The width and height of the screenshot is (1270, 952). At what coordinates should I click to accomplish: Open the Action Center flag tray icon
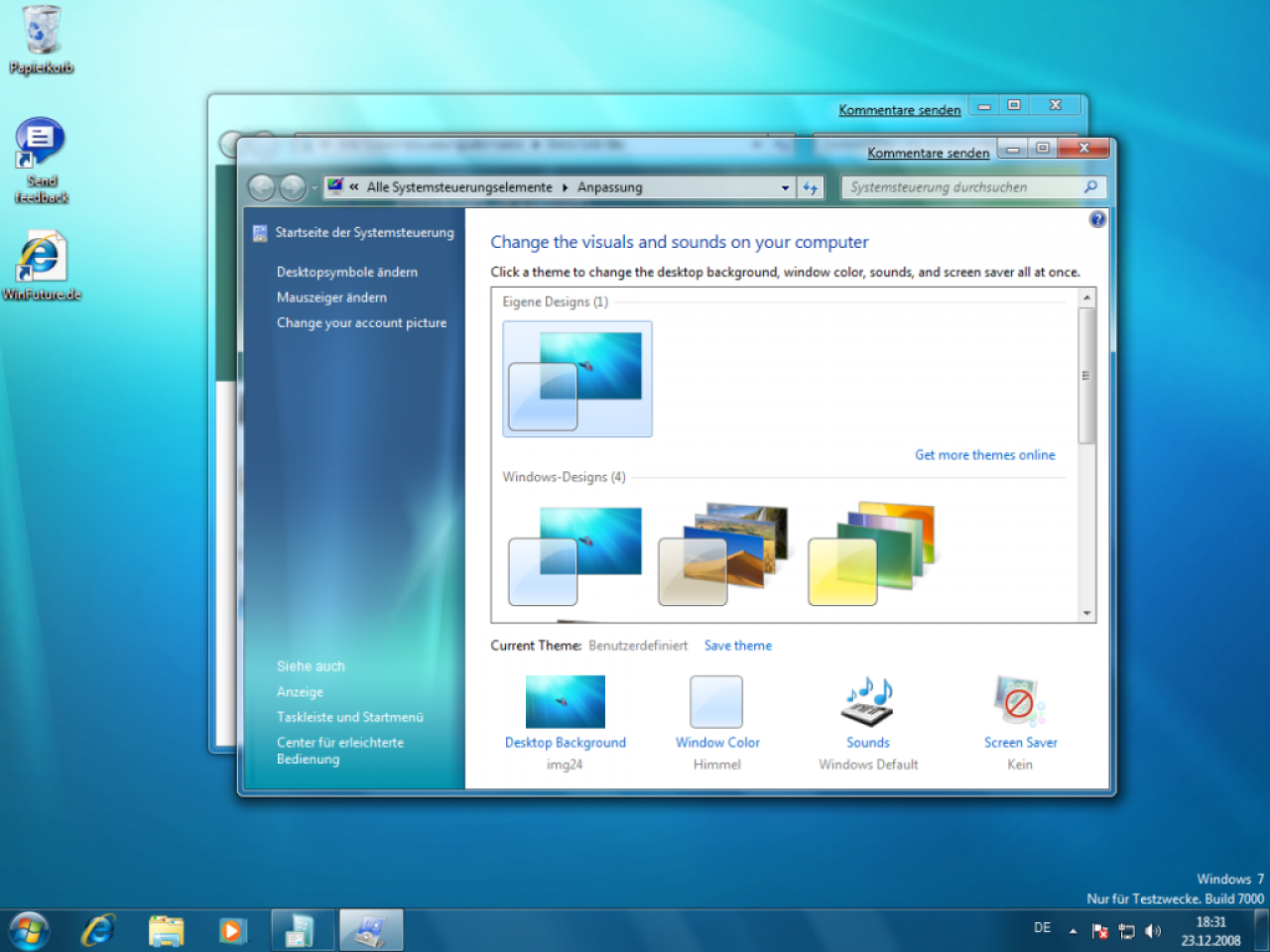point(1099,931)
